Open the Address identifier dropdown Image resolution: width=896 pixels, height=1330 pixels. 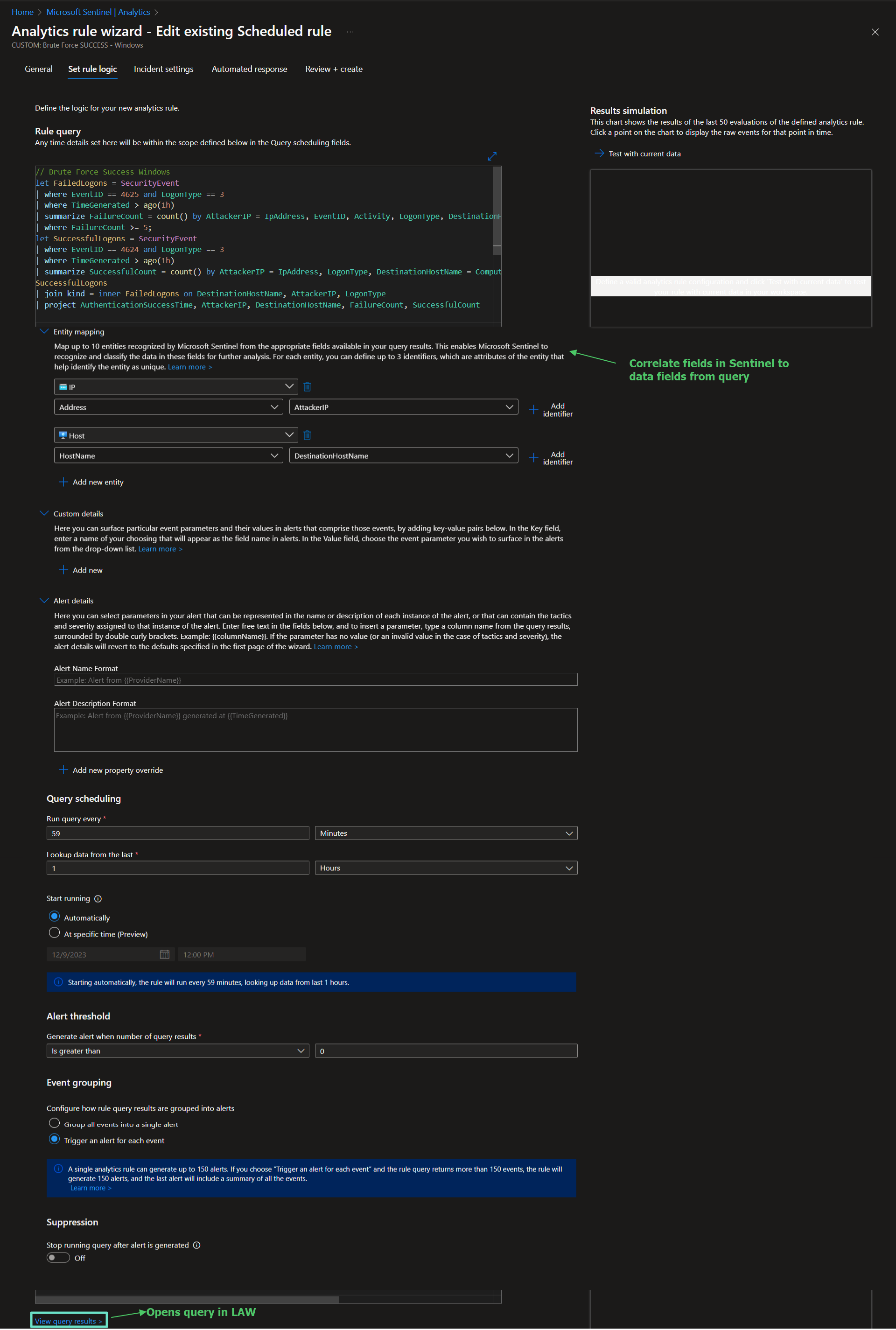tap(168, 407)
